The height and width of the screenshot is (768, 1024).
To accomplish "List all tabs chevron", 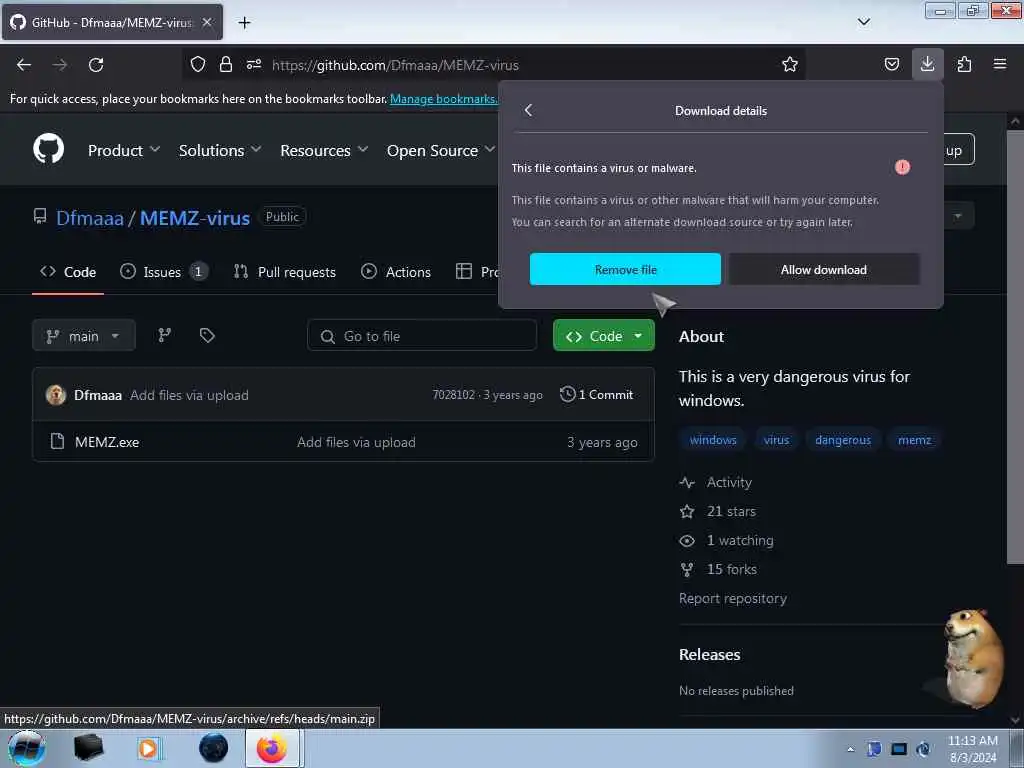I will click(864, 22).
